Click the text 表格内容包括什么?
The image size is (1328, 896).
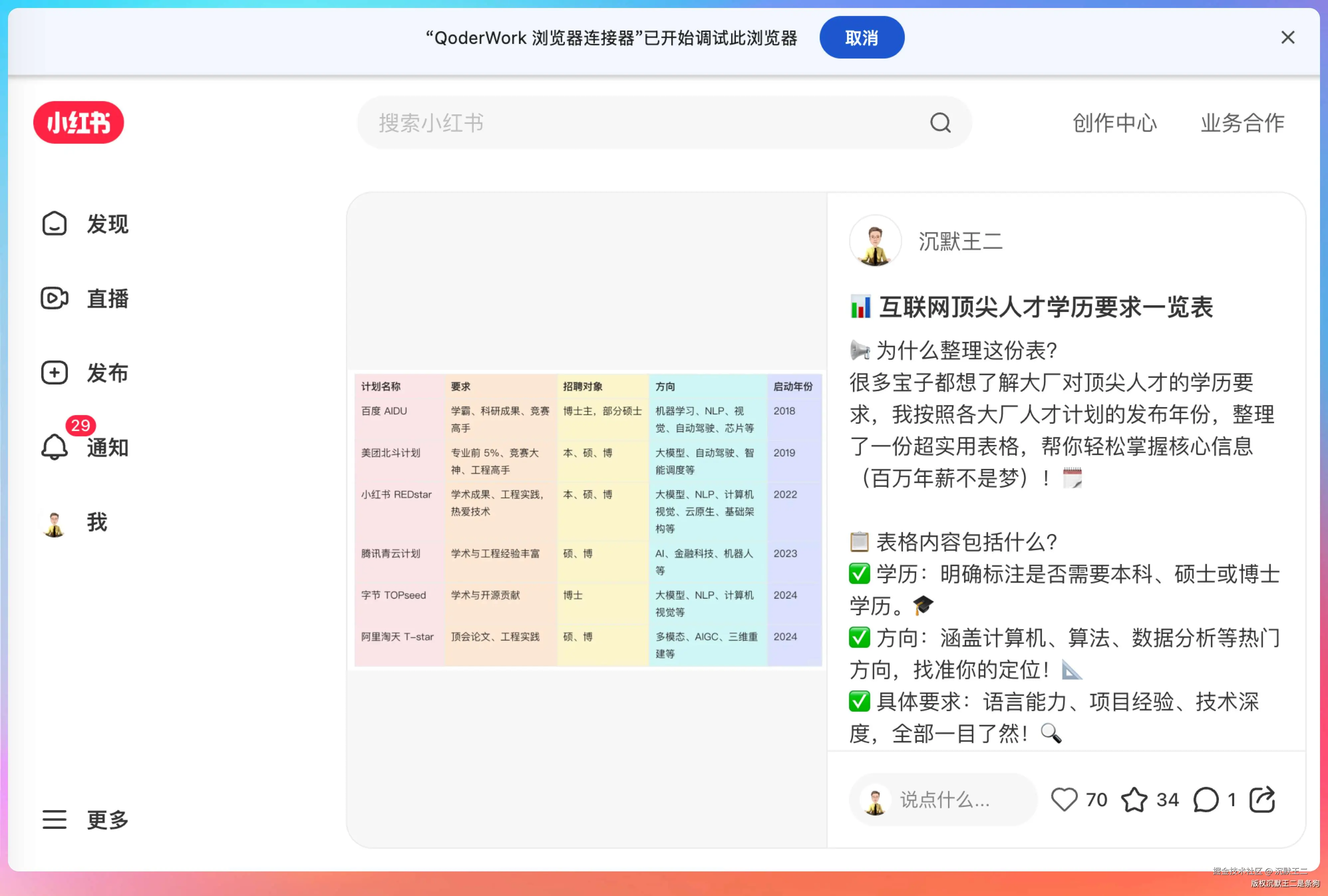tap(967, 542)
